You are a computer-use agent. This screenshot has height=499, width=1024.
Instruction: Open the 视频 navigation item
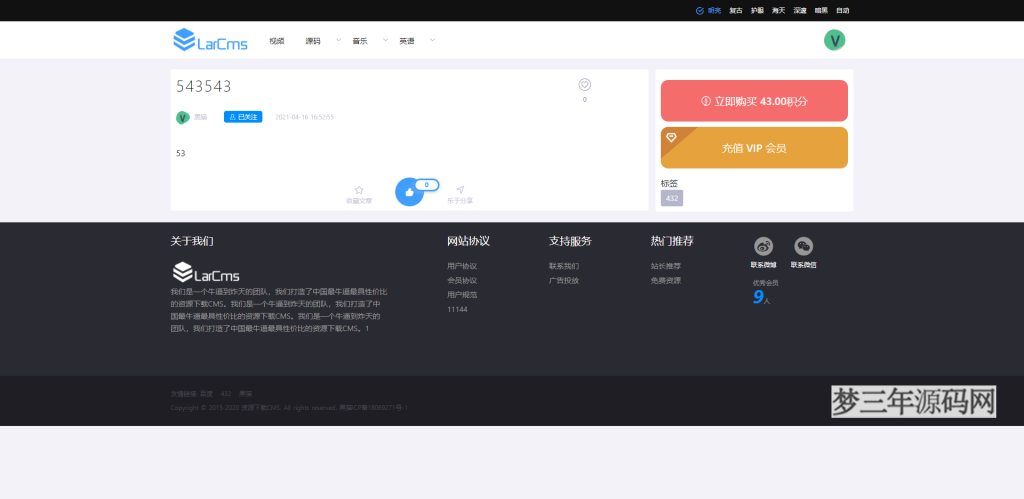click(x=277, y=40)
